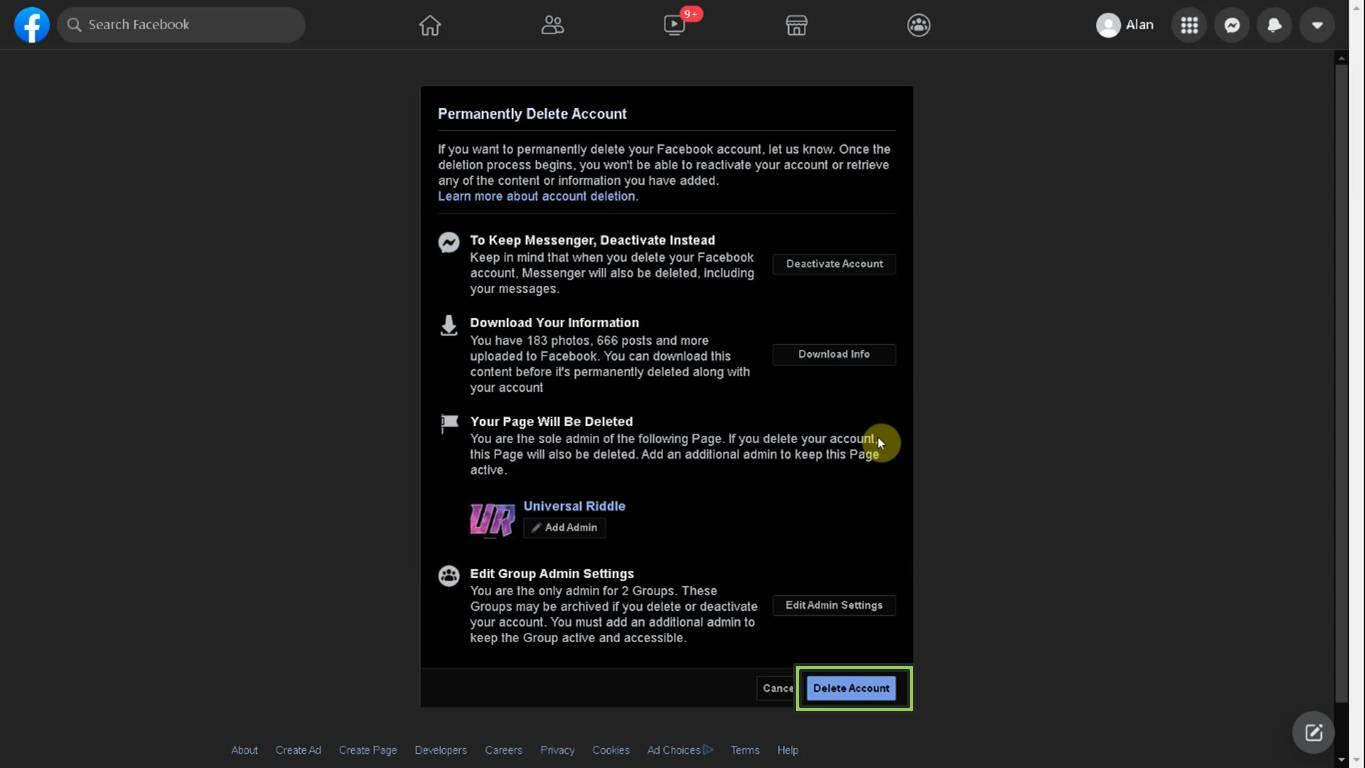Click the Facebook logo icon

[32, 25]
